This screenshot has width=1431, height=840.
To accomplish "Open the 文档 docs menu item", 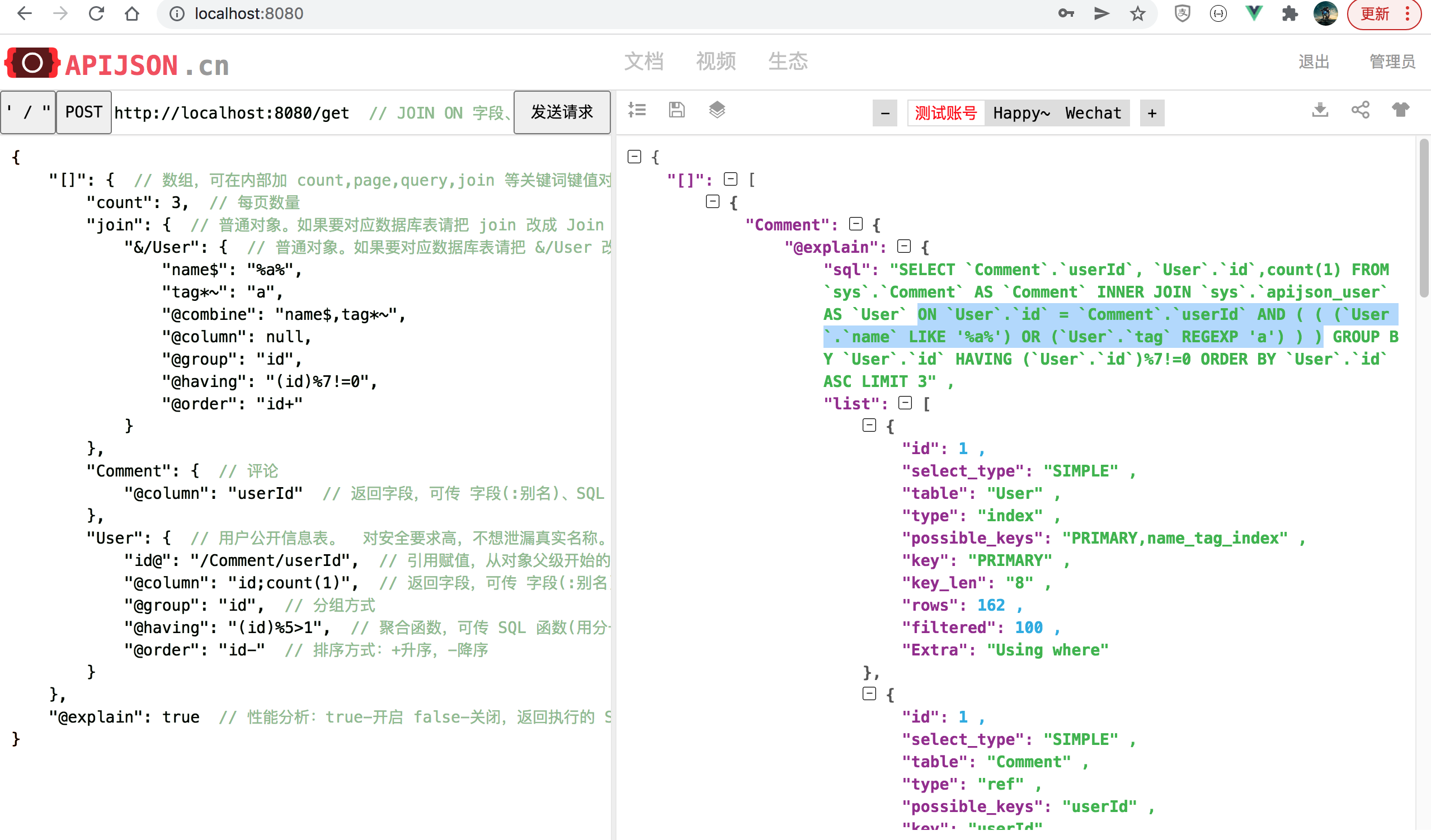I will coord(643,62).
